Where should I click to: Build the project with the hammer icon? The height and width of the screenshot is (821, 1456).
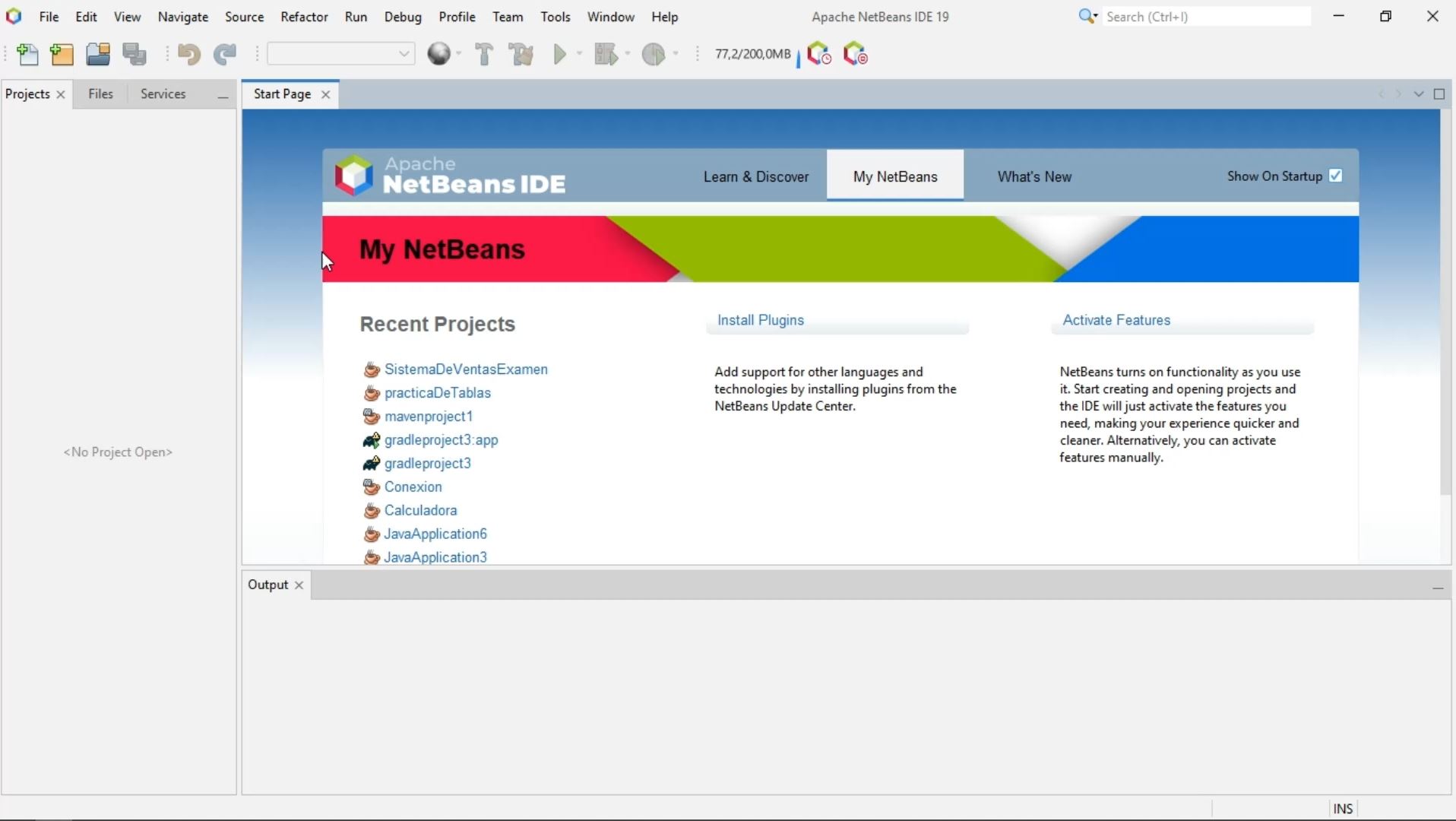coord(484,54)
